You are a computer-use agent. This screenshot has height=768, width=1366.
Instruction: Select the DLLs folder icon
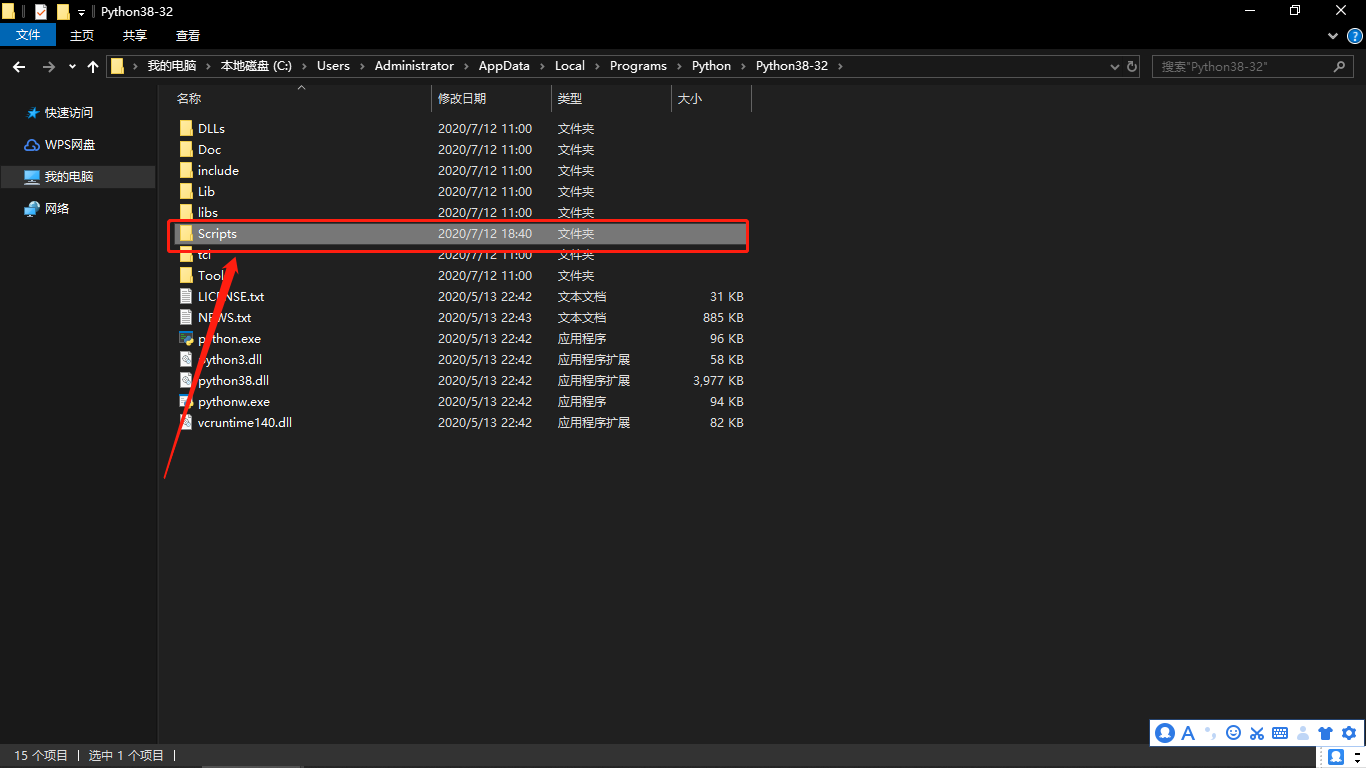click(x=186, y=128)
